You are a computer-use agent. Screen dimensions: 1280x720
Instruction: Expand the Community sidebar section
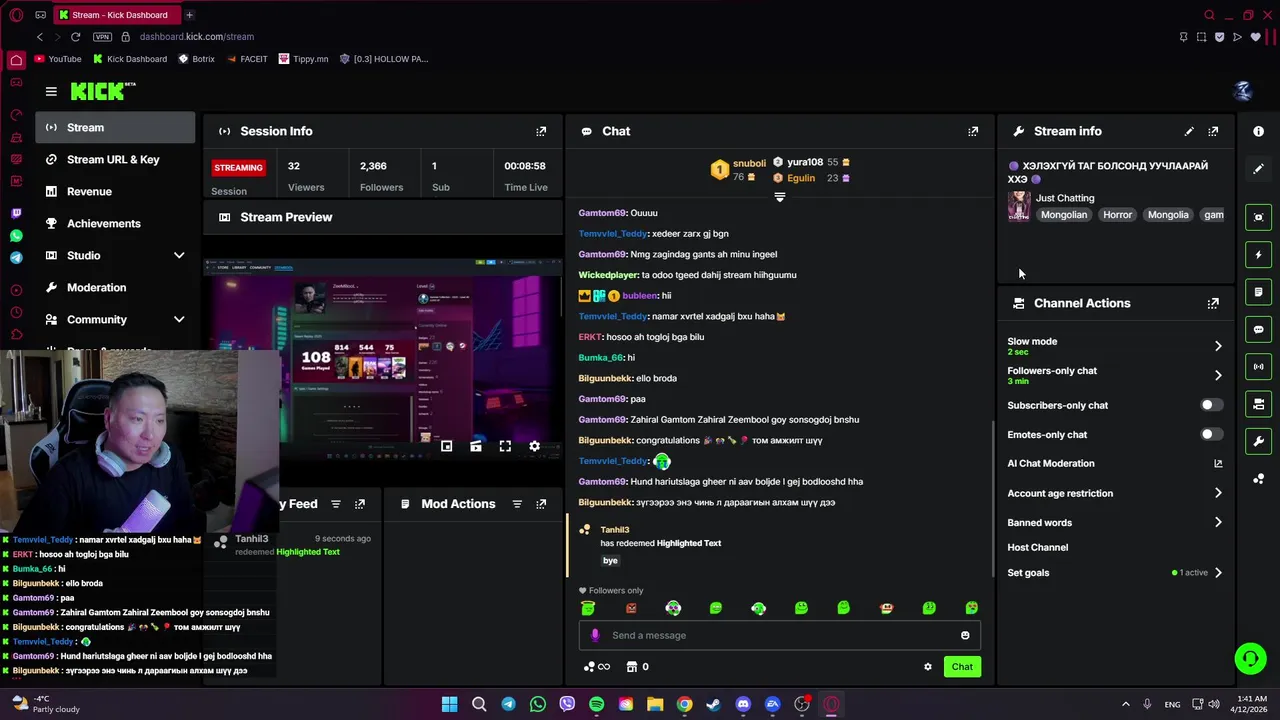179,319
